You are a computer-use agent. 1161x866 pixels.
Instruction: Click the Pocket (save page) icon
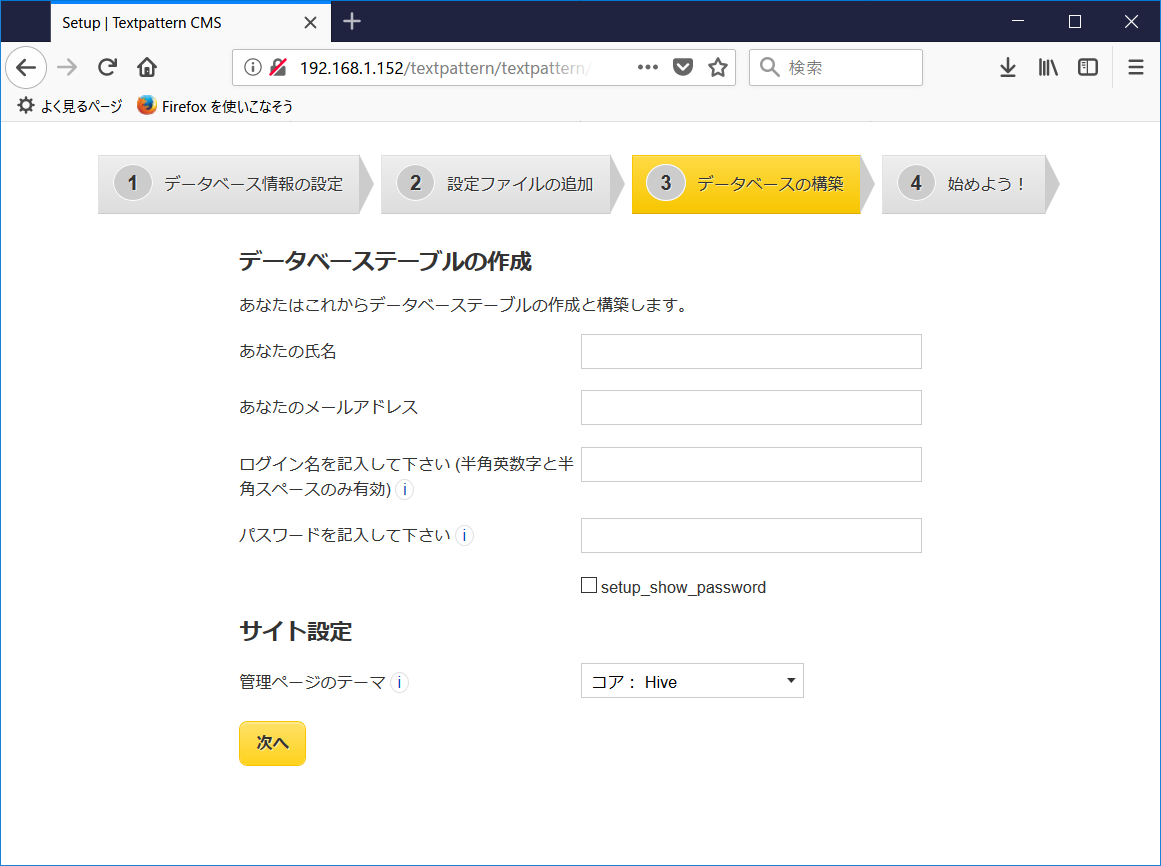point(683,67)
